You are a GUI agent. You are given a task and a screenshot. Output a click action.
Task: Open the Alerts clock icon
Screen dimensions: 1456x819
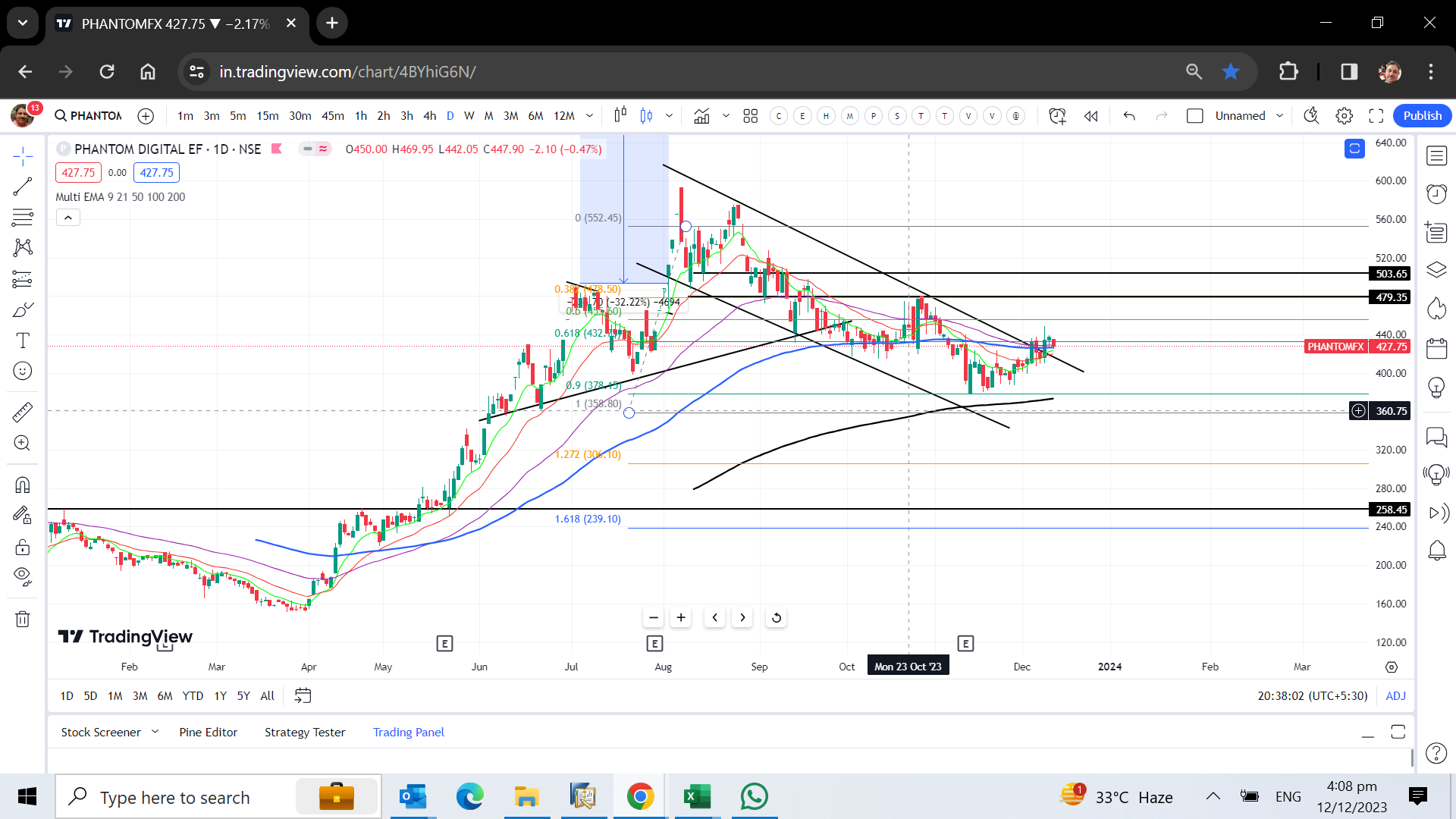[x=1436, y=194]
